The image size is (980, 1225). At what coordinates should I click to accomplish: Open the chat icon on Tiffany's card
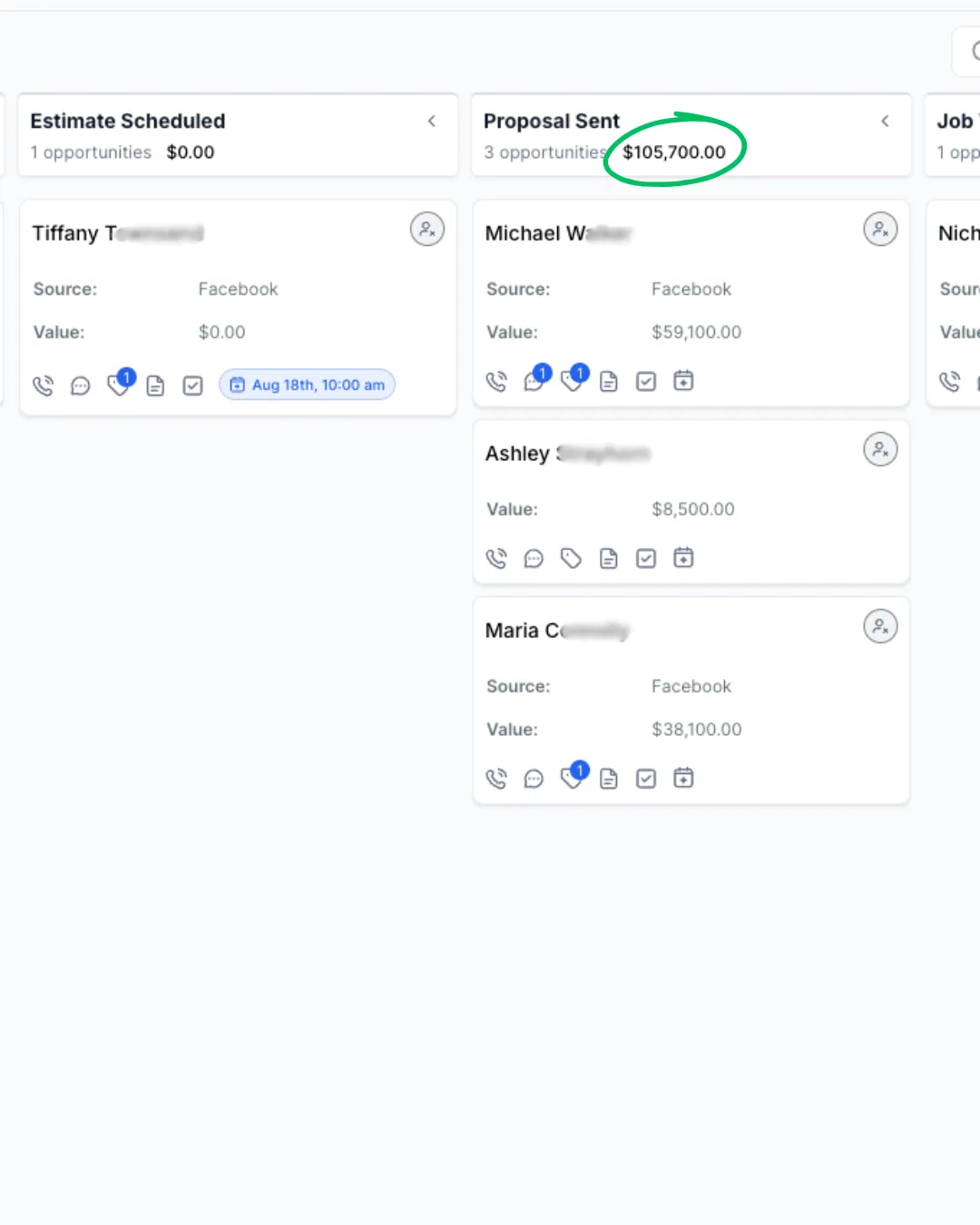tap(81, 386)
